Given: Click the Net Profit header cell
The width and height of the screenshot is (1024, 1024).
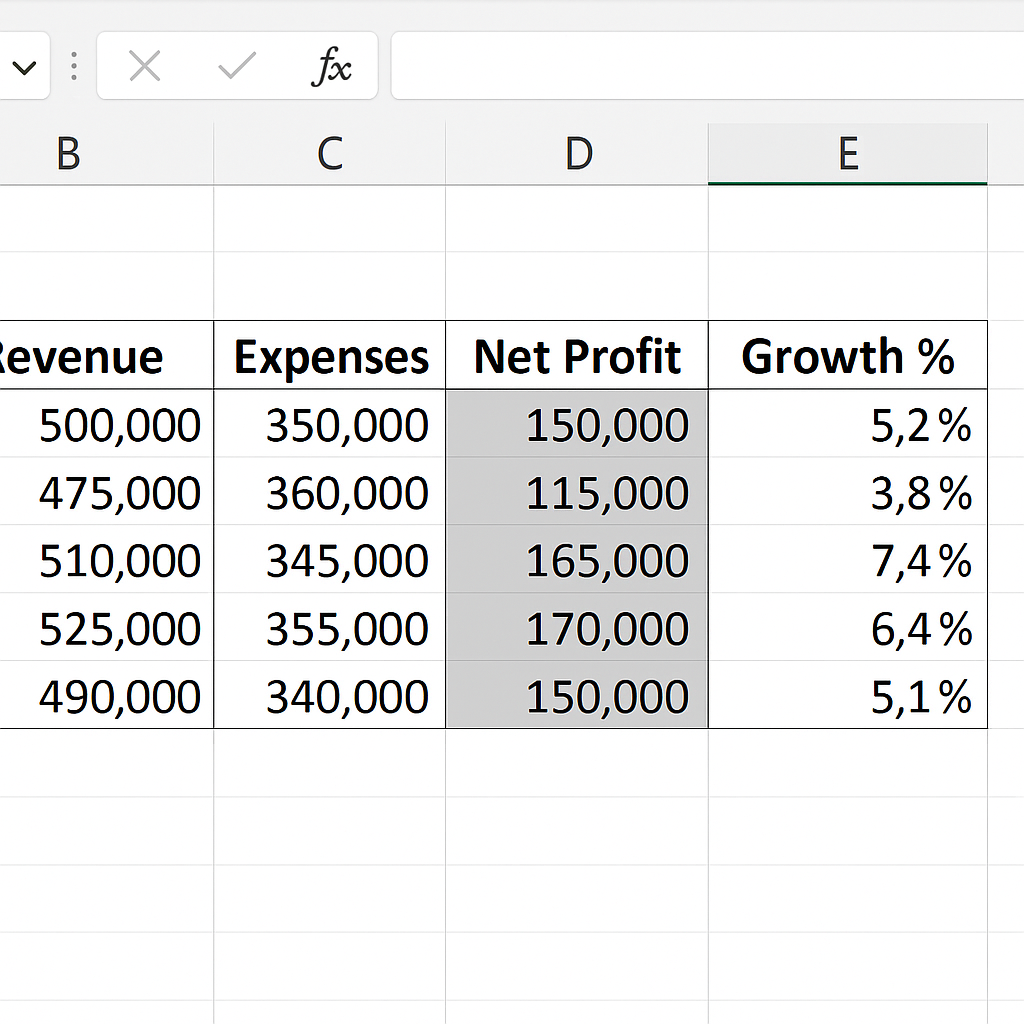Looking at the screenshot, I should 577,356.
